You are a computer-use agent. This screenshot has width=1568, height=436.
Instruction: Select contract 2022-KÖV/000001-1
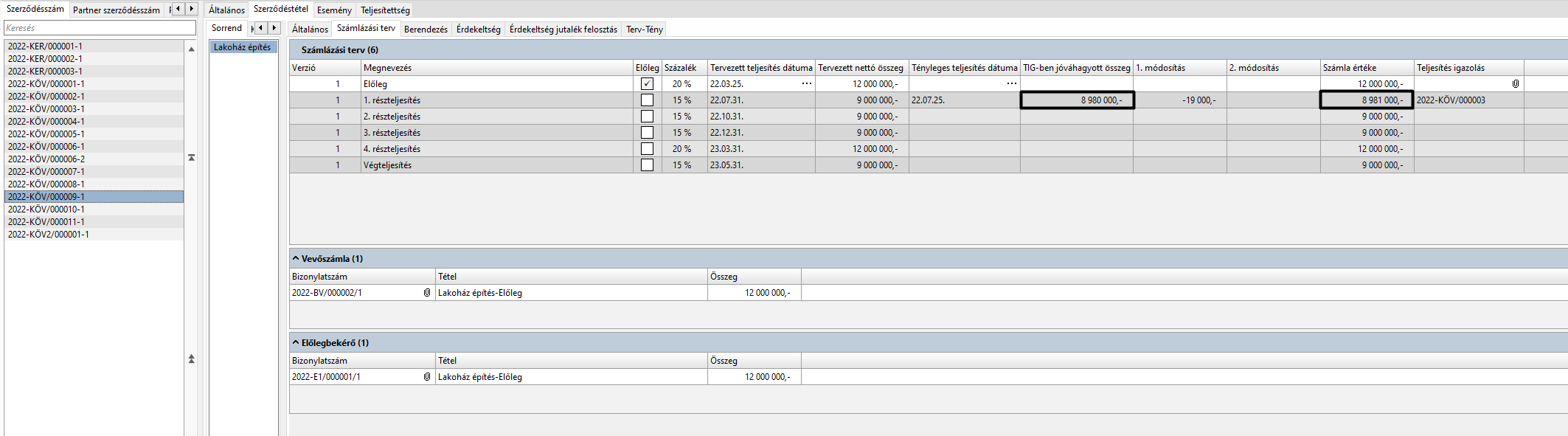click(x=94, y=84)
